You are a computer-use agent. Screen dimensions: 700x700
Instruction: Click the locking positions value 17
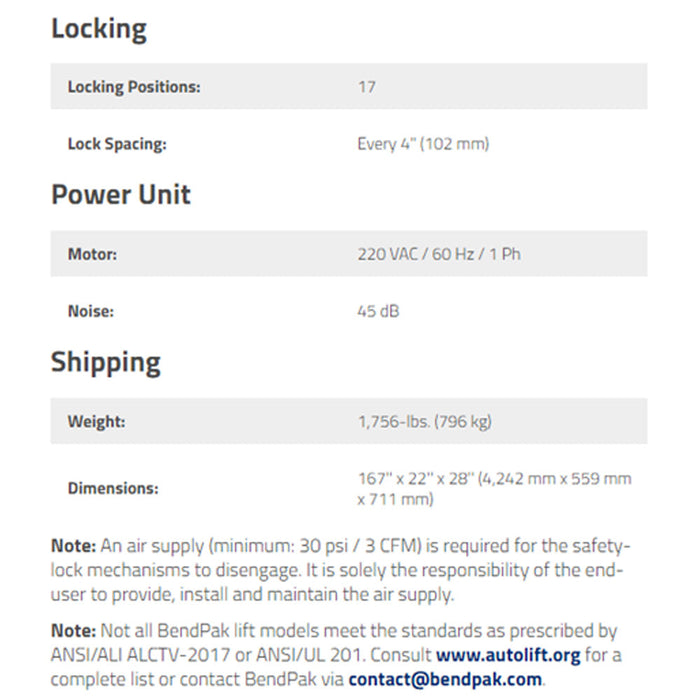(x=367, y=87)
